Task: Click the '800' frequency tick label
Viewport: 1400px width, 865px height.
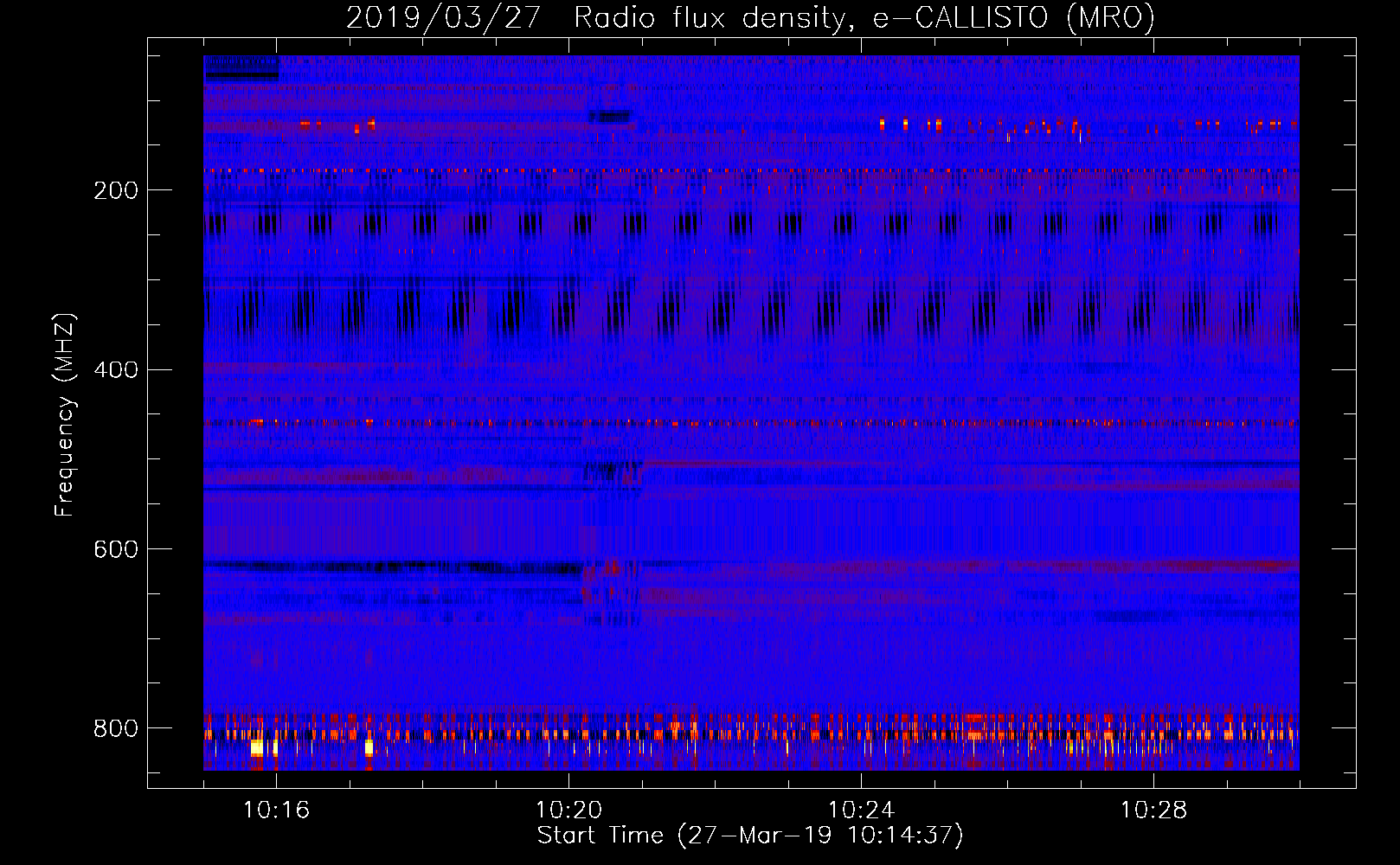Action: pos(116,729)
